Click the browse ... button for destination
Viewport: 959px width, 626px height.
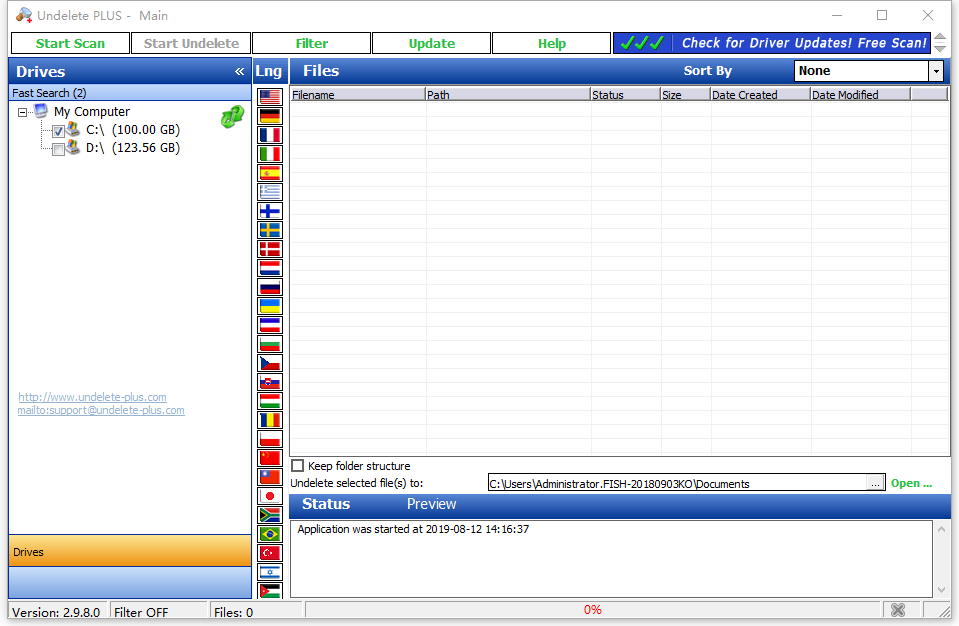click(x=875, y=484)
